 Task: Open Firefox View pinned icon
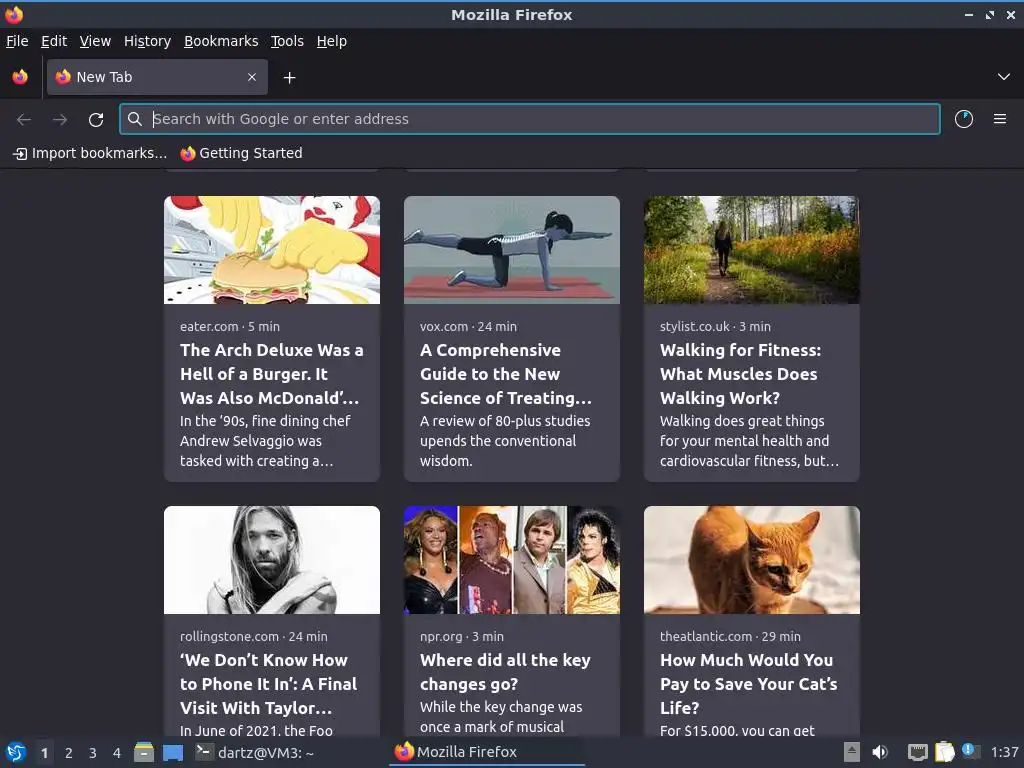20,77
